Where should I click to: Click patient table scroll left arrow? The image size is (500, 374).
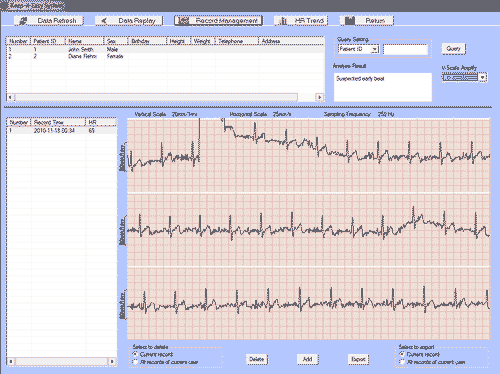click(x=11, y=97)
